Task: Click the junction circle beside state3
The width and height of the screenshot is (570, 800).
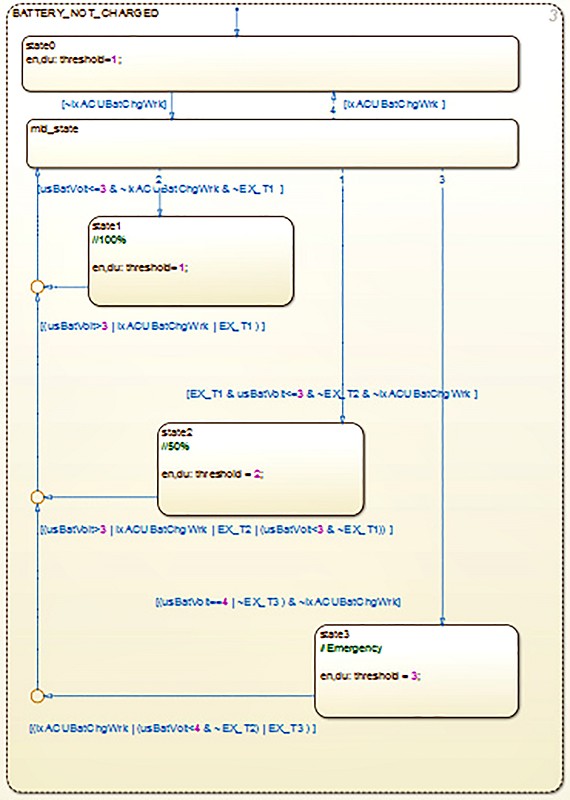Action: [x=38, y=695]
